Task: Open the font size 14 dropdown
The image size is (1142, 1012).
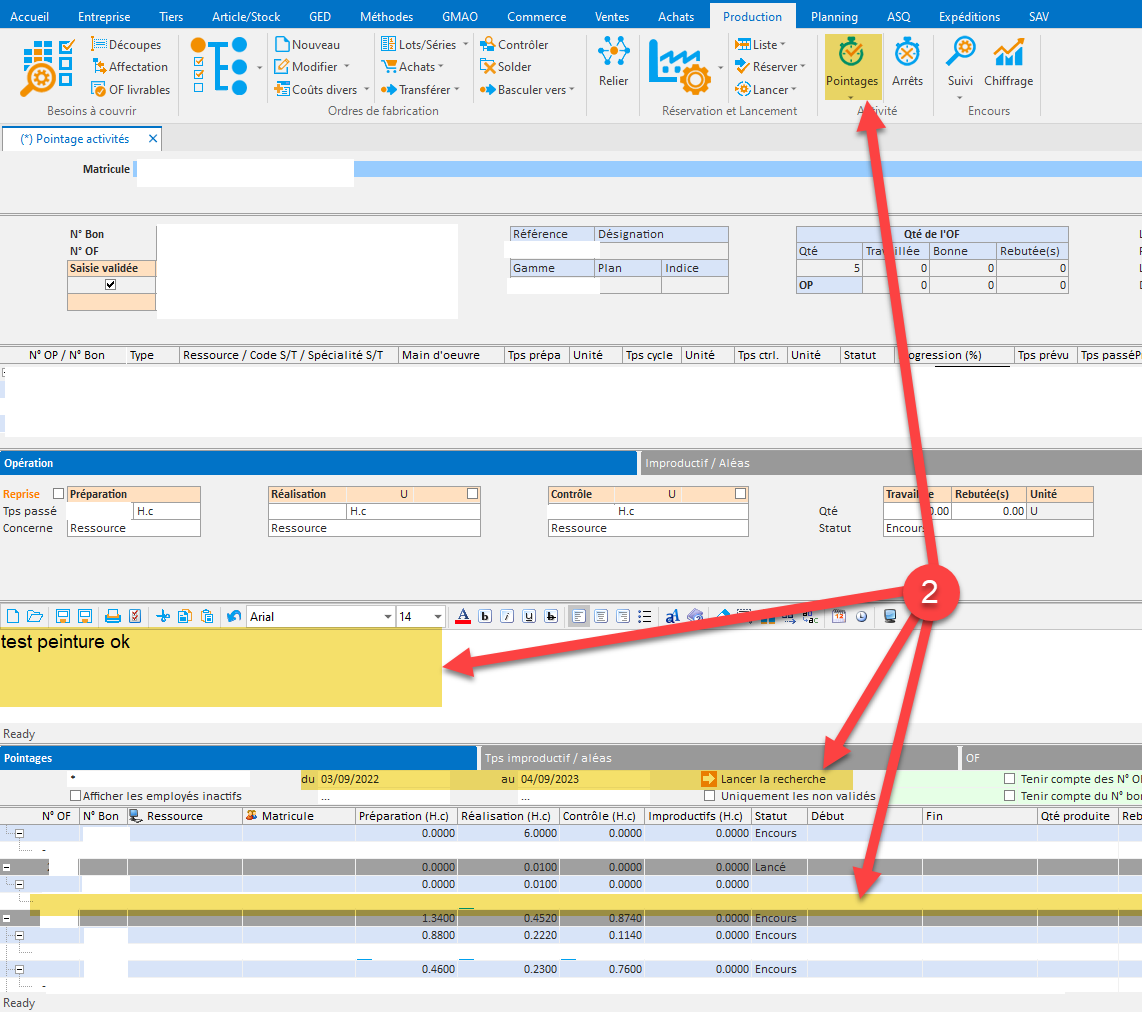Action: (x=437, y=617)
